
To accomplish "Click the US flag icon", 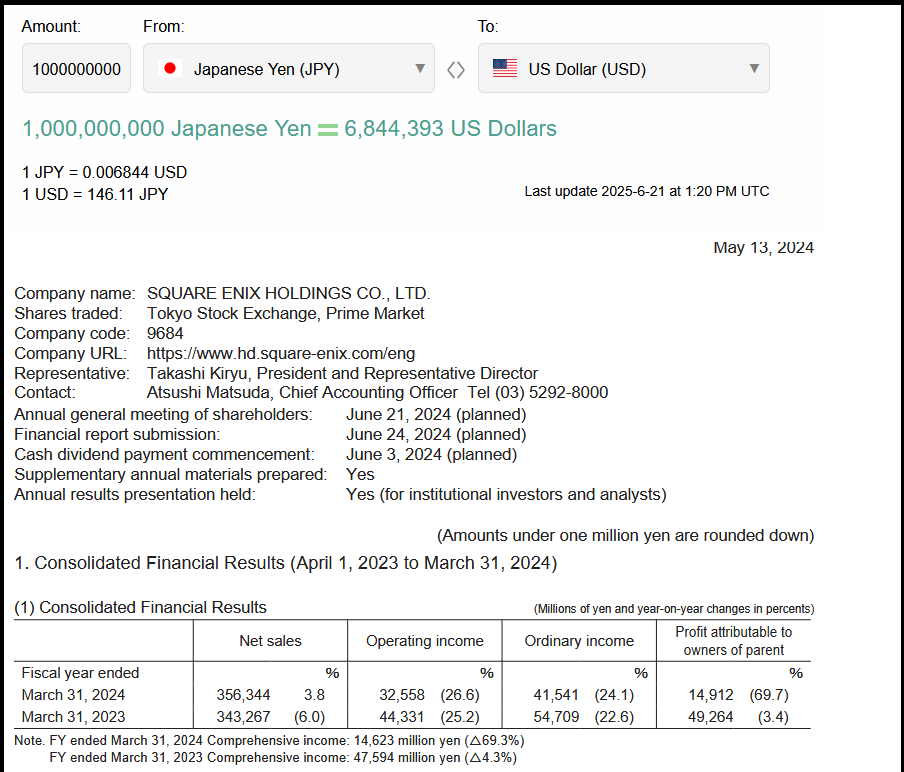I will 504,69.
